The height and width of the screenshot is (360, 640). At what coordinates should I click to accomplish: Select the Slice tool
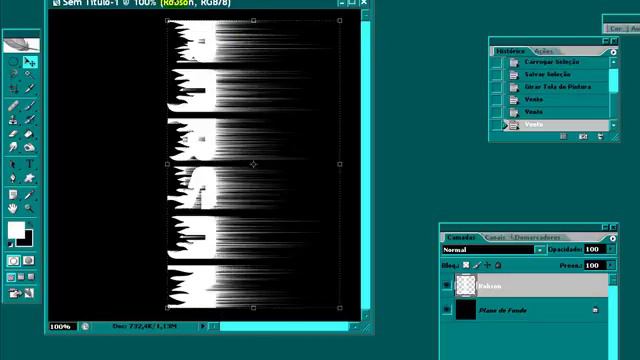point(29,89)
